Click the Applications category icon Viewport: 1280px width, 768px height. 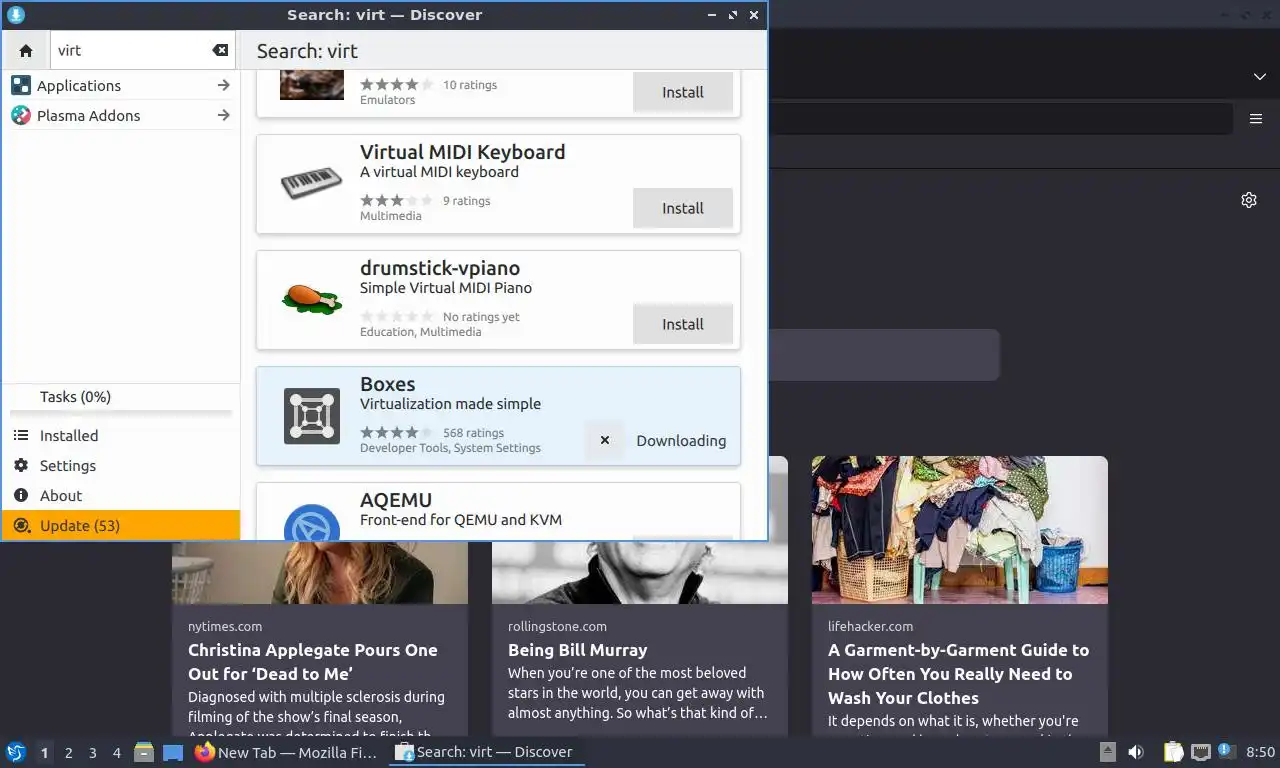(21, 86)
